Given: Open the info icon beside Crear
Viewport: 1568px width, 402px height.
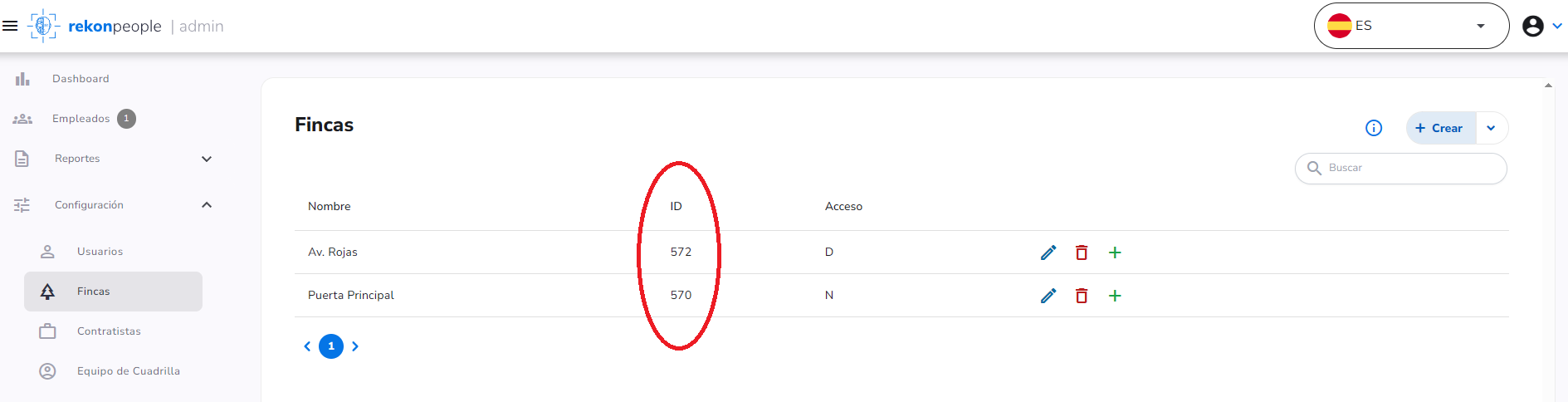Looking at the screenshot, I should click(x=1374, y=128).
